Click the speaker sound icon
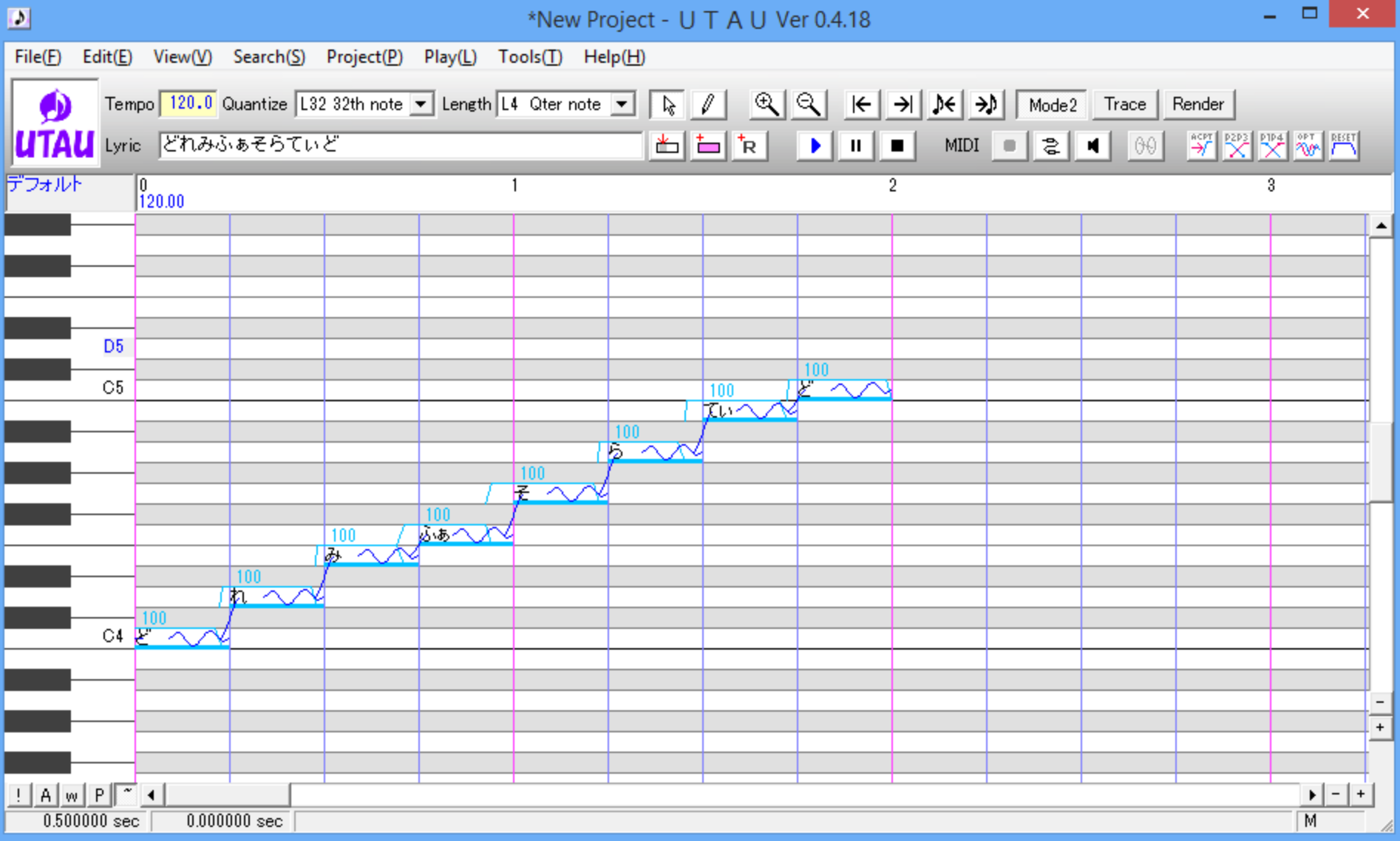The image size is (1400, 841). 1093,146
